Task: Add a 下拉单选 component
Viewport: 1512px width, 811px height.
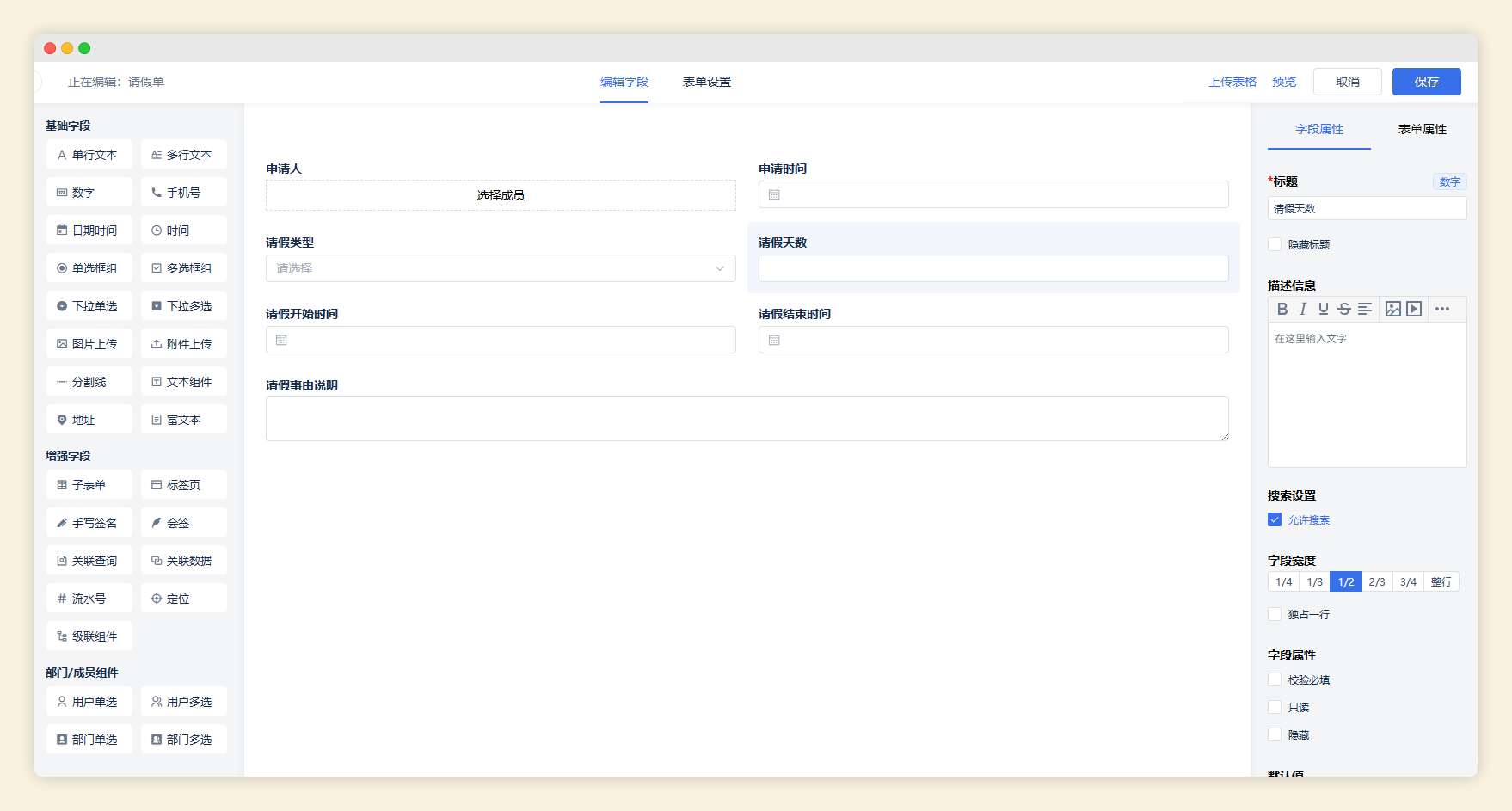Action: pyautogui.click(x=89, y=306)
